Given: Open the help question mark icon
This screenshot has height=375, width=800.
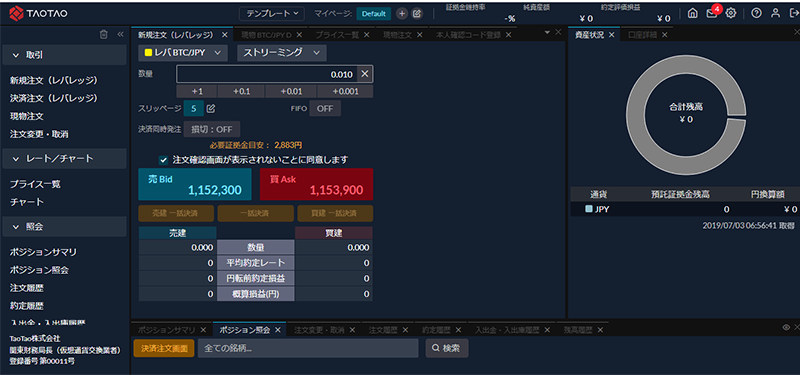Looking at the screenshot, I should click(756, 14).
